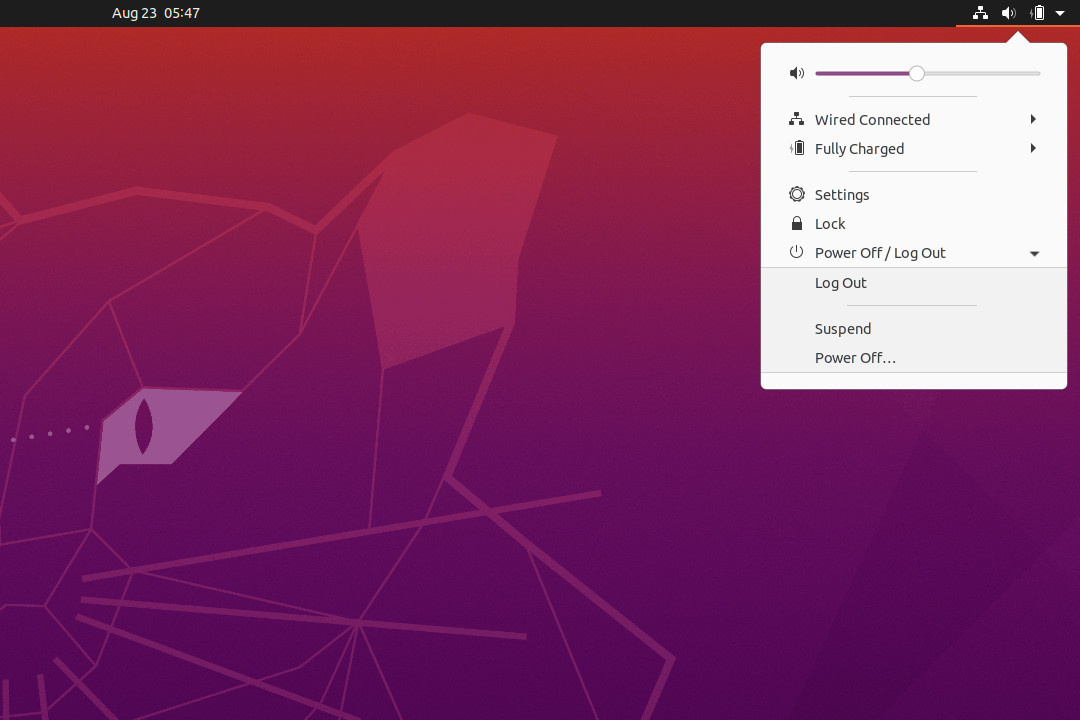The height and width of the screenshot is (720, 1080).
Task: Click the network icon in top bar
Action: (980, 13)
